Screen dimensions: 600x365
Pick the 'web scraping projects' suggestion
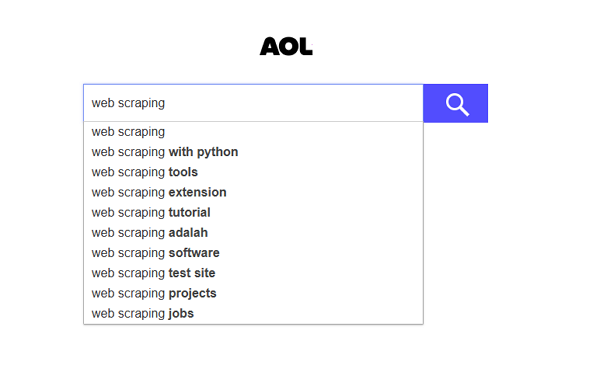click(253, 293)
